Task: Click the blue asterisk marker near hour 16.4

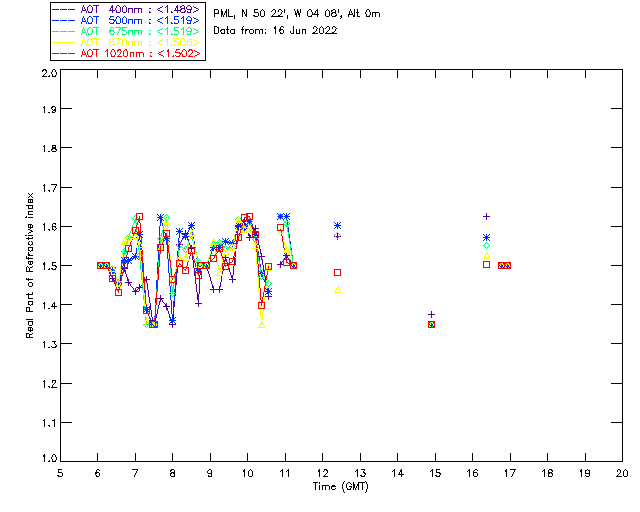Action: [x=486, y=237]
